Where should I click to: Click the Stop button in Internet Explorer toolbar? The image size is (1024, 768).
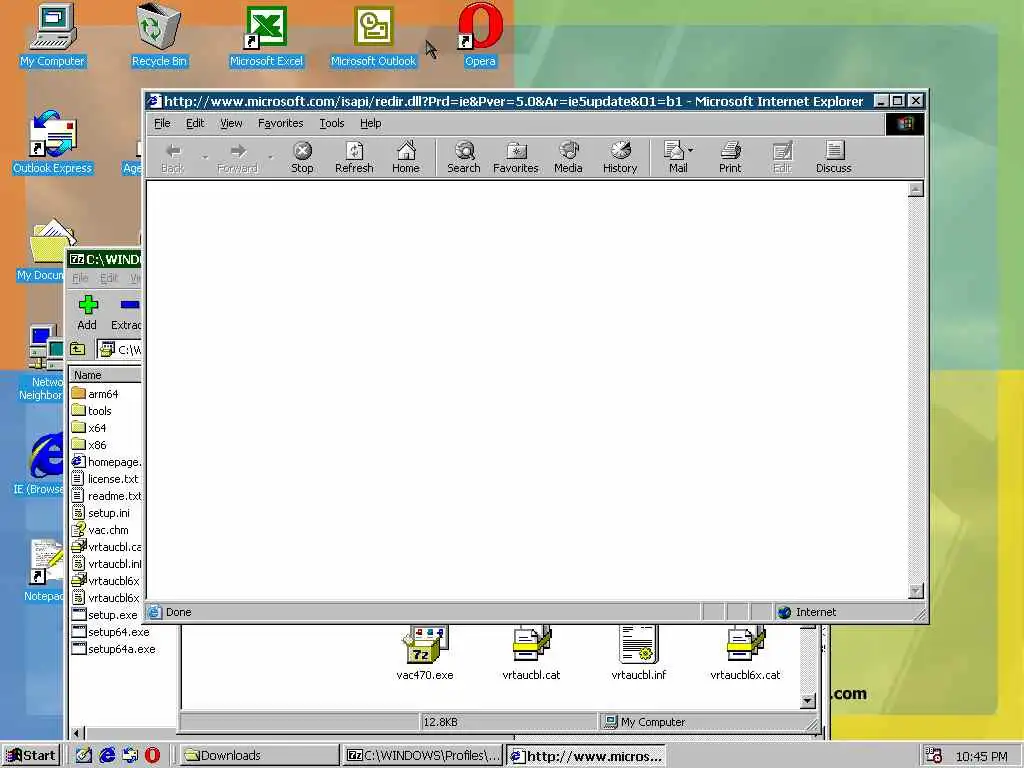[302, 157]
